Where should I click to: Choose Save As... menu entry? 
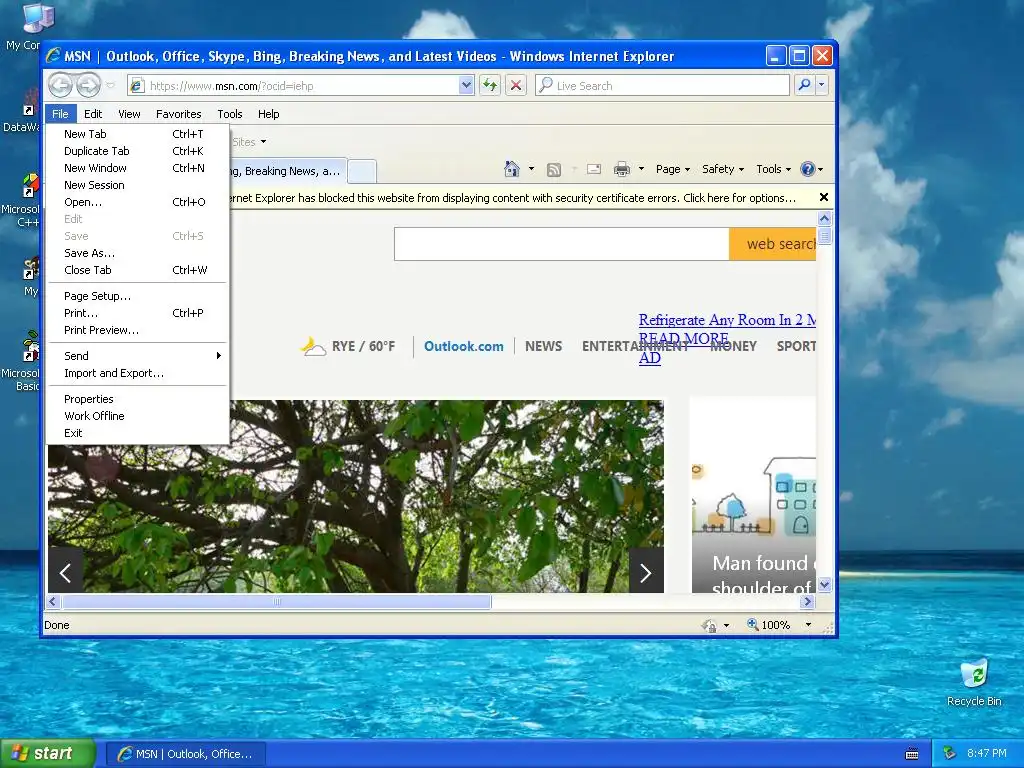point(138,253)
